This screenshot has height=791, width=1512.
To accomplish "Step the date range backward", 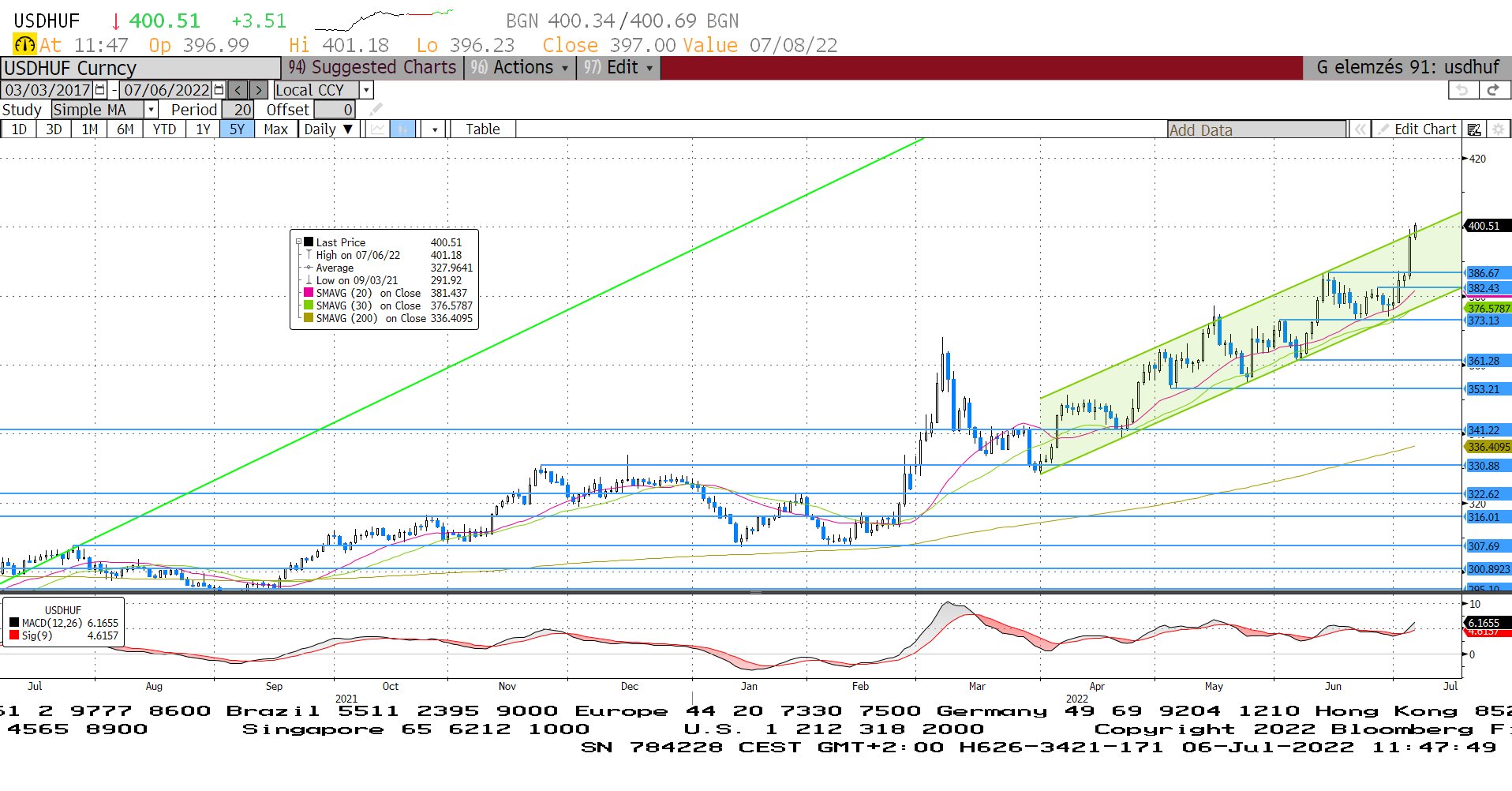I will tap(238, 90).
